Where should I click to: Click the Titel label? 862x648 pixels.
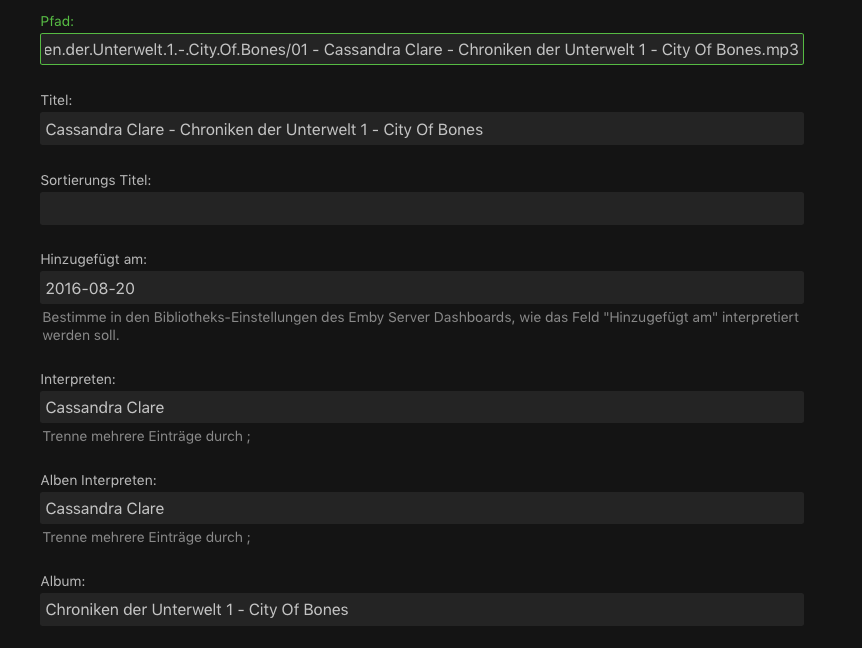[x=56, y=101]
